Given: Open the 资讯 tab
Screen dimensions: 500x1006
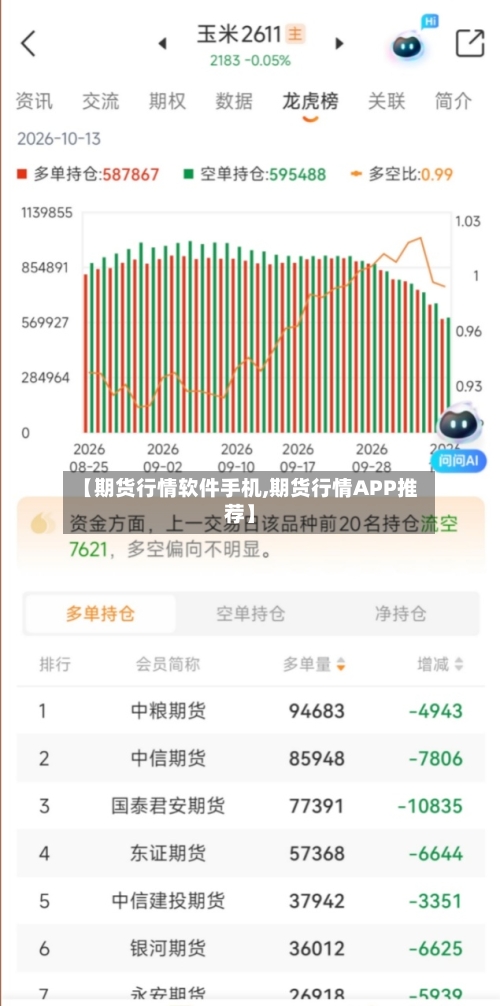Looking at the screenshot, I should pyautogui.click(x=34, y=101).
